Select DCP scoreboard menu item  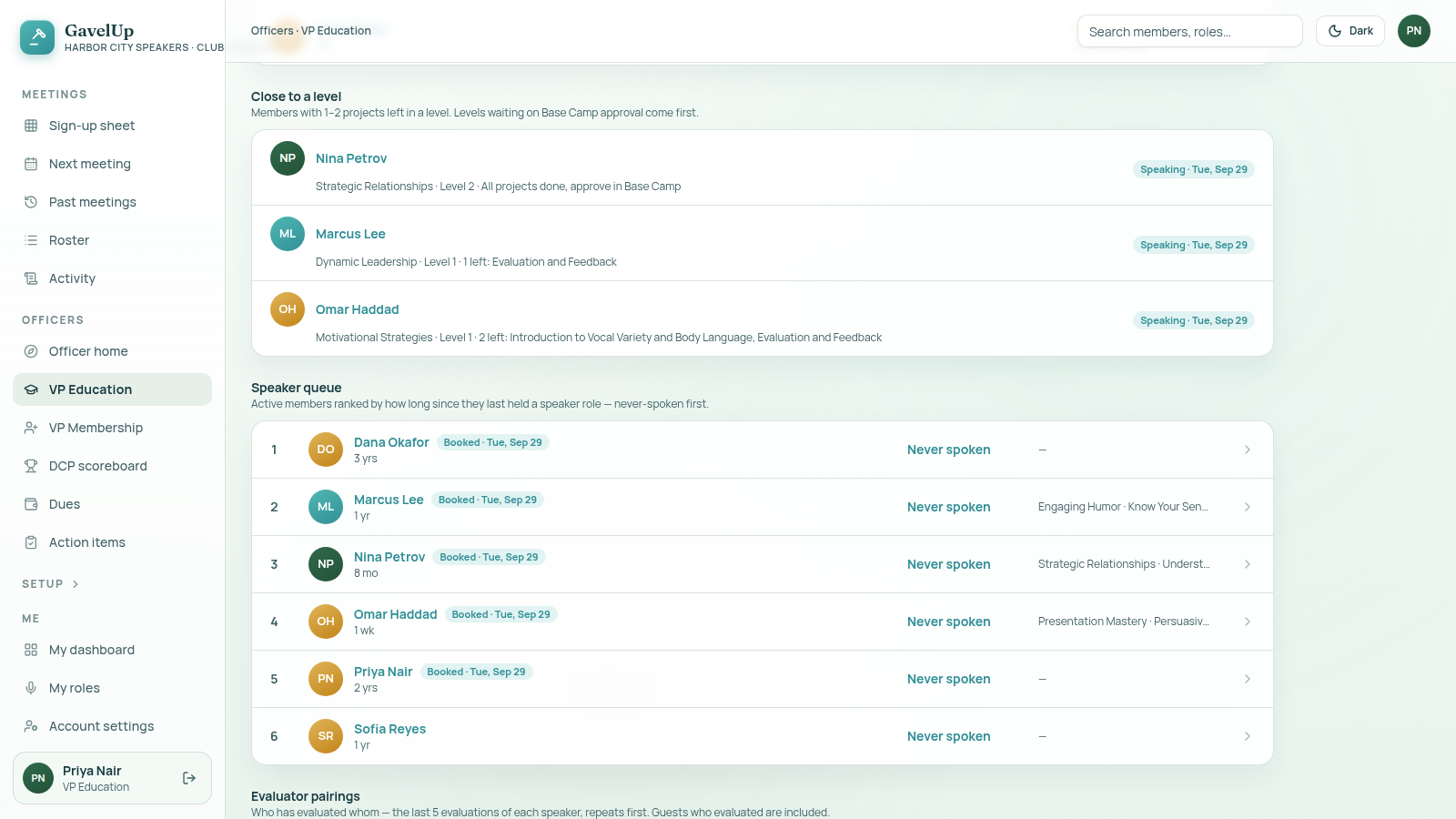coord(112,466)
